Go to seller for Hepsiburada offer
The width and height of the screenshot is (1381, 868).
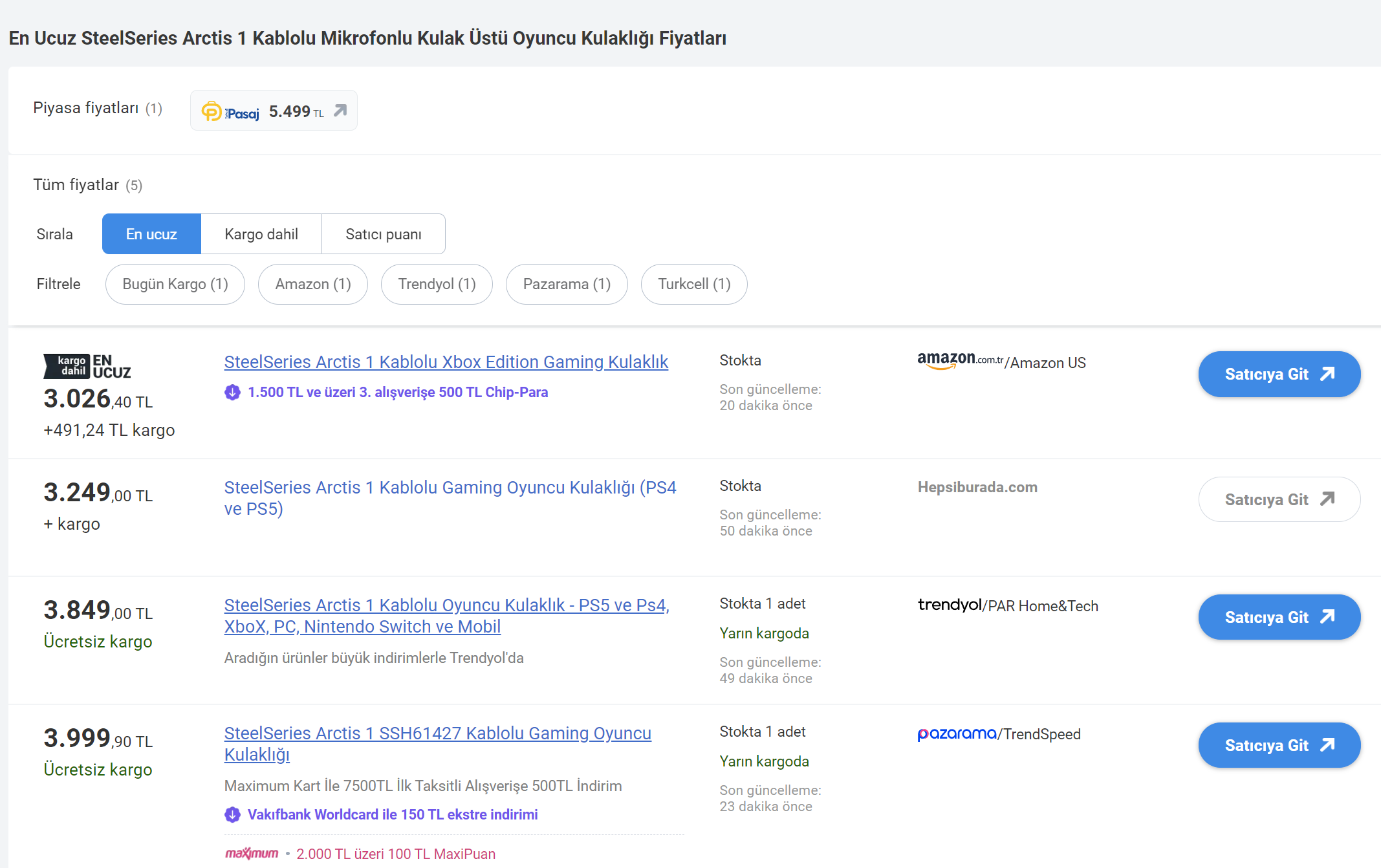click(1279, 499)
